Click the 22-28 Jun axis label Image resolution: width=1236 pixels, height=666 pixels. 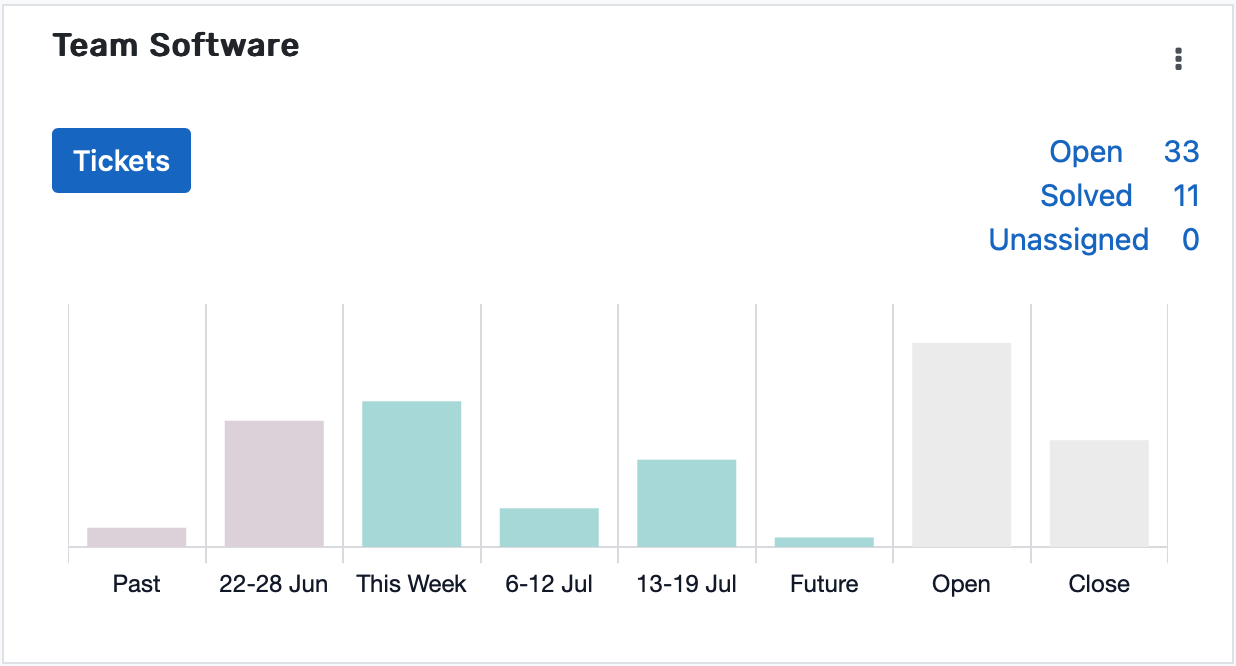tap(274, 584)
